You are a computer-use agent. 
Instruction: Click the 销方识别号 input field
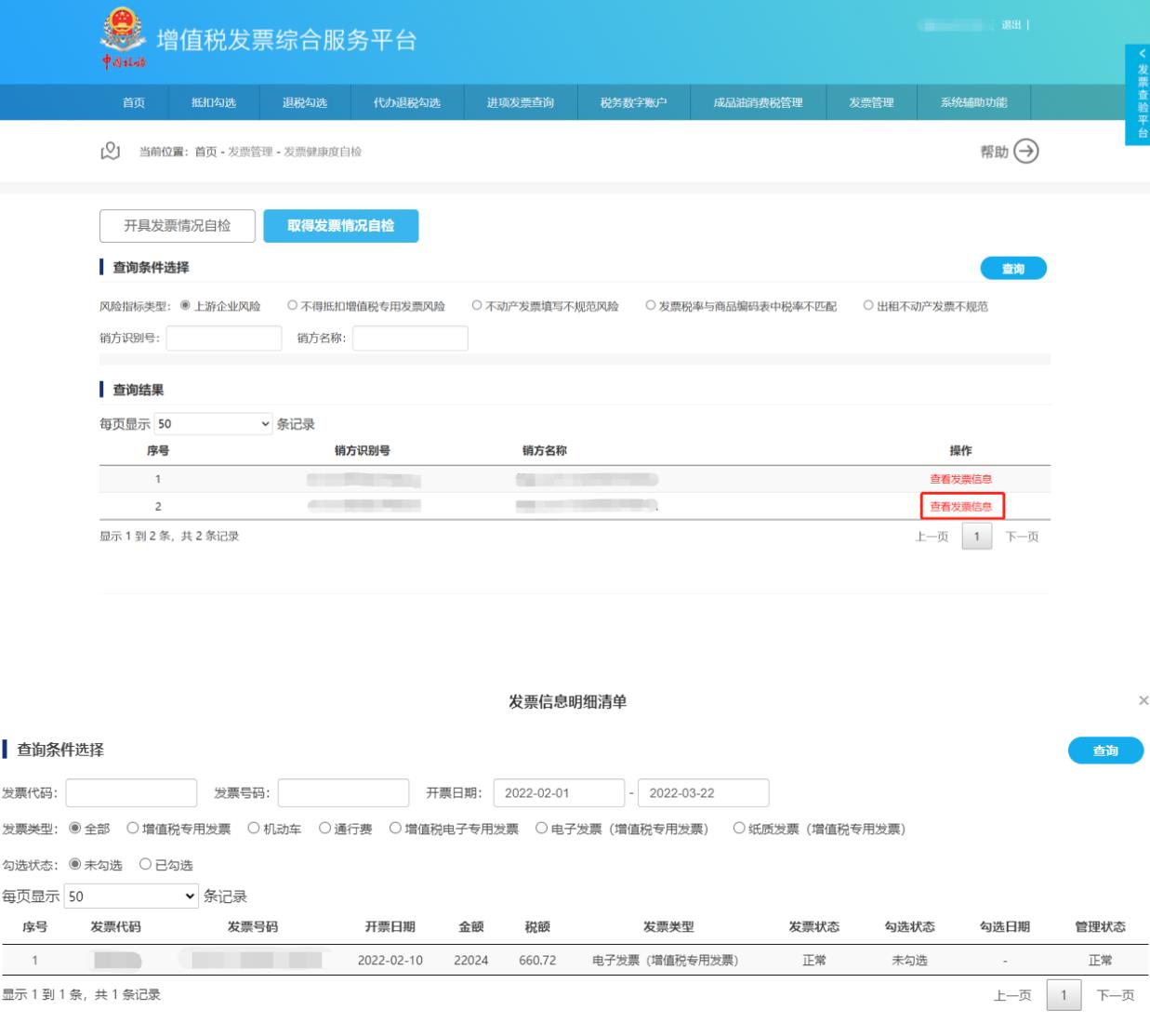[x=224, y=339]
